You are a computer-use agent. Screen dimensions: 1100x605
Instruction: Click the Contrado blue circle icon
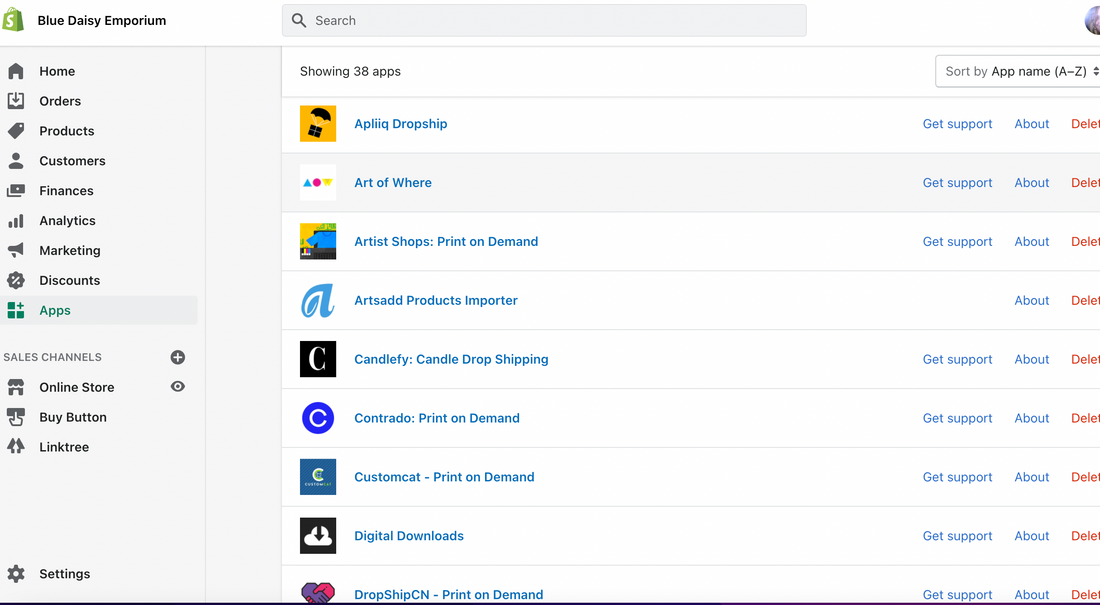pos(318,418)
